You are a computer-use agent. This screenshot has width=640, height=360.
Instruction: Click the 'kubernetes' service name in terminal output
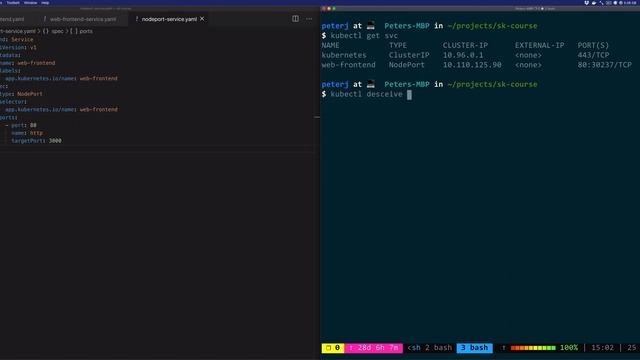pyautogui.click(x=344, y=55)
